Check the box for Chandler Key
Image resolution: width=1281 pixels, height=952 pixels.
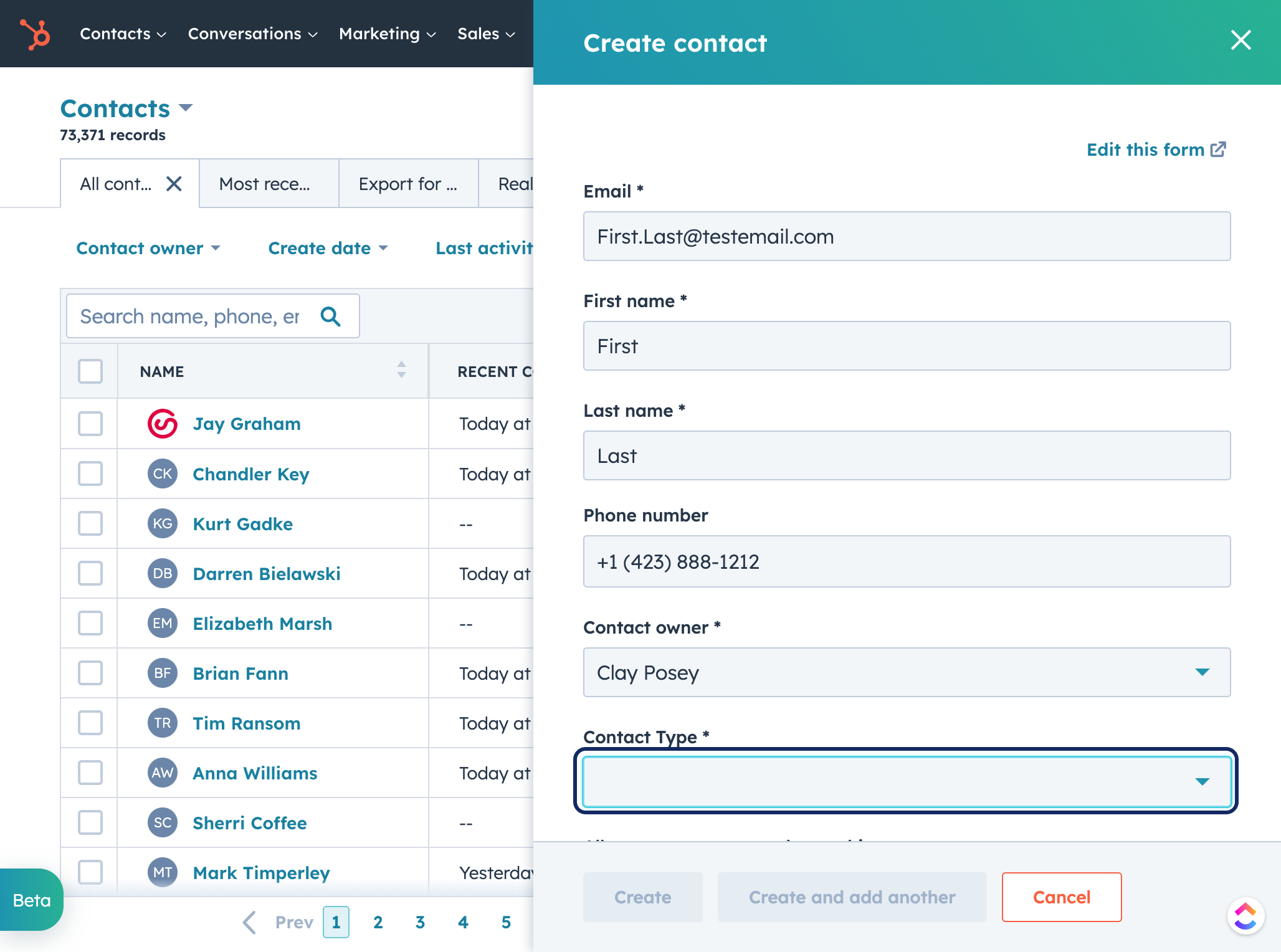[x=90, y=474]
